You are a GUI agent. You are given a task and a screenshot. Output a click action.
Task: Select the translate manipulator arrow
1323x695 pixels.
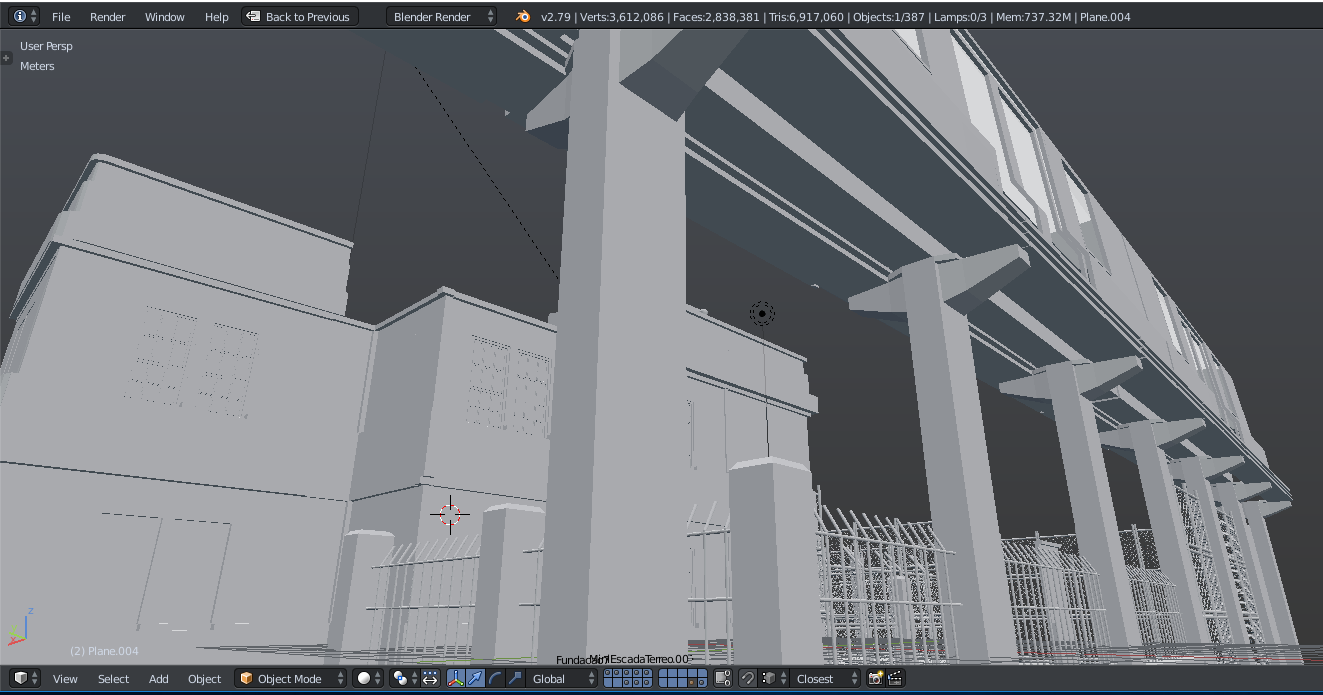point(476,678)
